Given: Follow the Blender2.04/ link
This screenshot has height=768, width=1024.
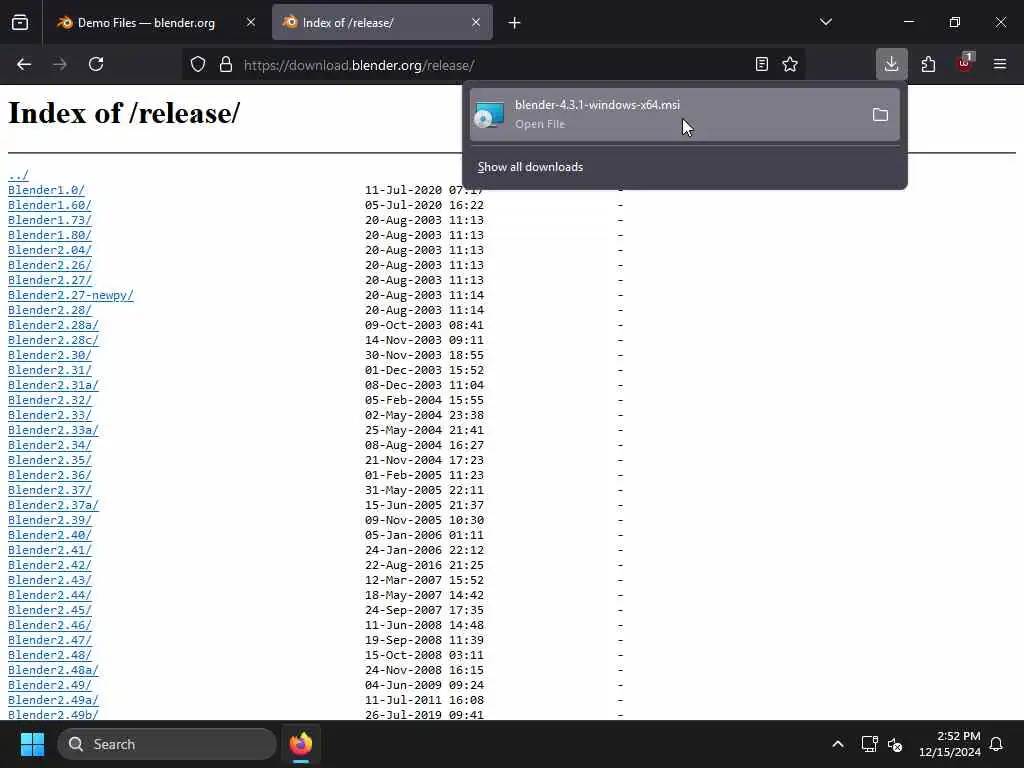Looking at the screenshot, I should [x=50, y=250].
